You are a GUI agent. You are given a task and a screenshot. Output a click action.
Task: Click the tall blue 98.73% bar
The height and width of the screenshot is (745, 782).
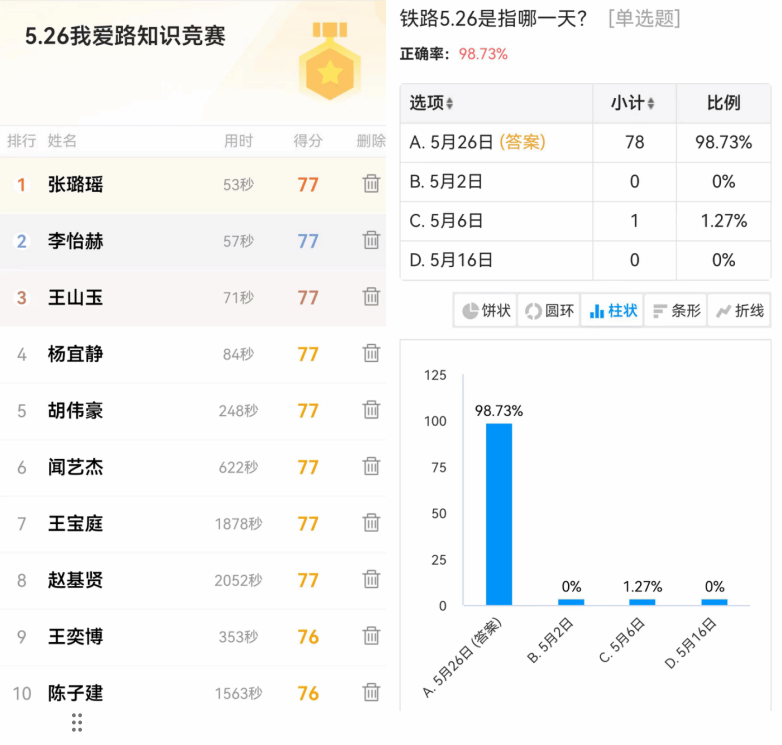click(499, 514)
